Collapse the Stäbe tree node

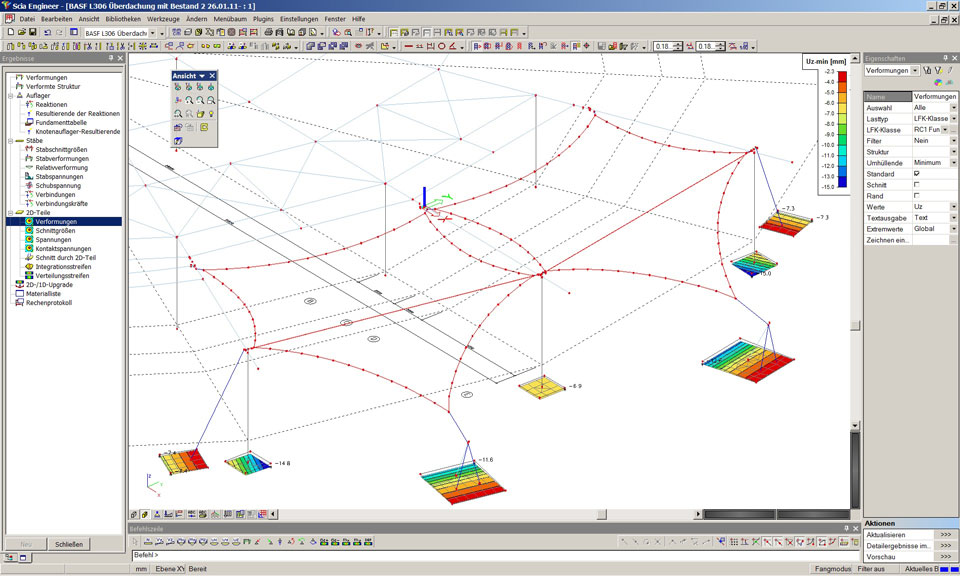click(9, 141)
